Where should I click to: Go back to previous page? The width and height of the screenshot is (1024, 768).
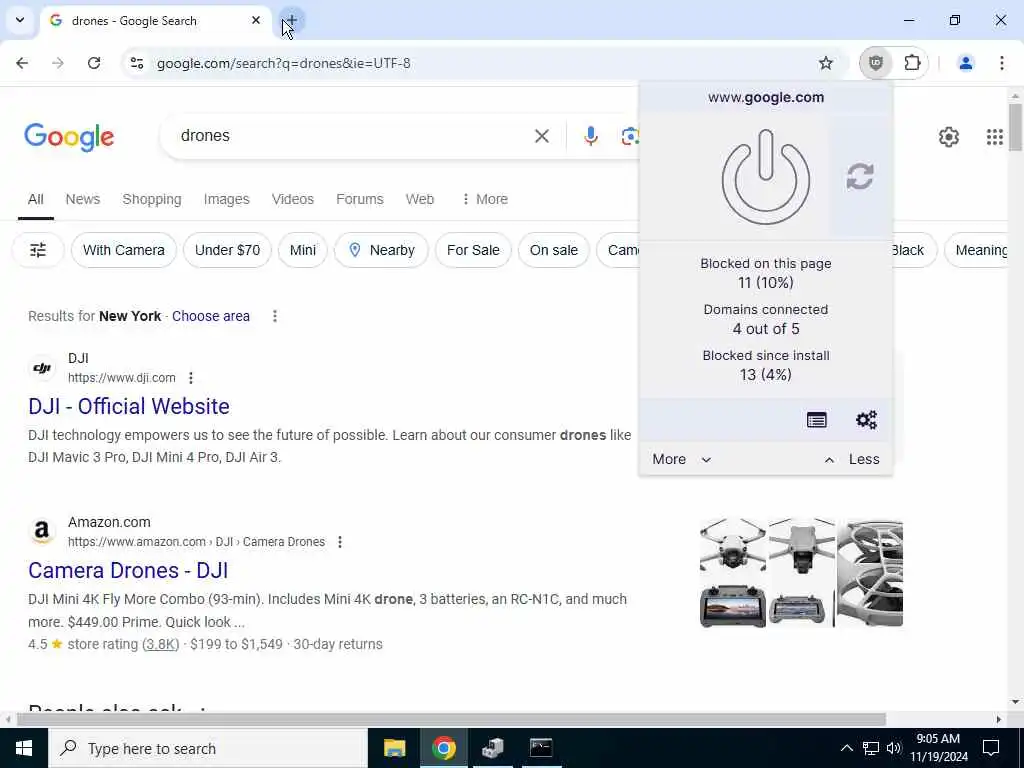(x=22, y=63)
